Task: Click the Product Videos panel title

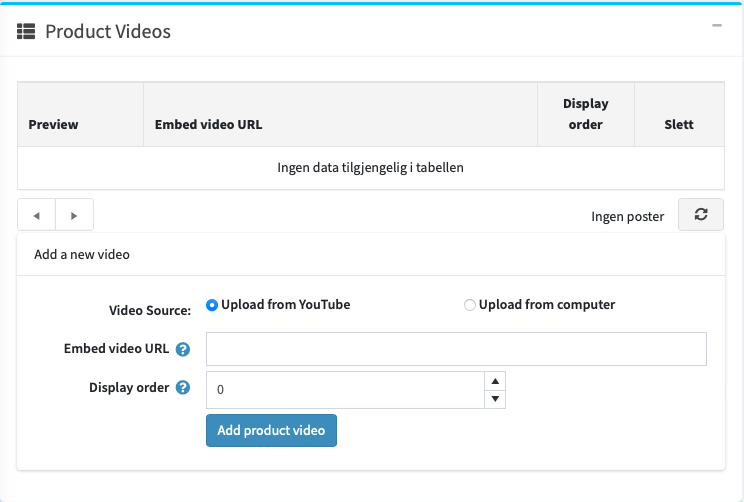Action: [108, 32]
